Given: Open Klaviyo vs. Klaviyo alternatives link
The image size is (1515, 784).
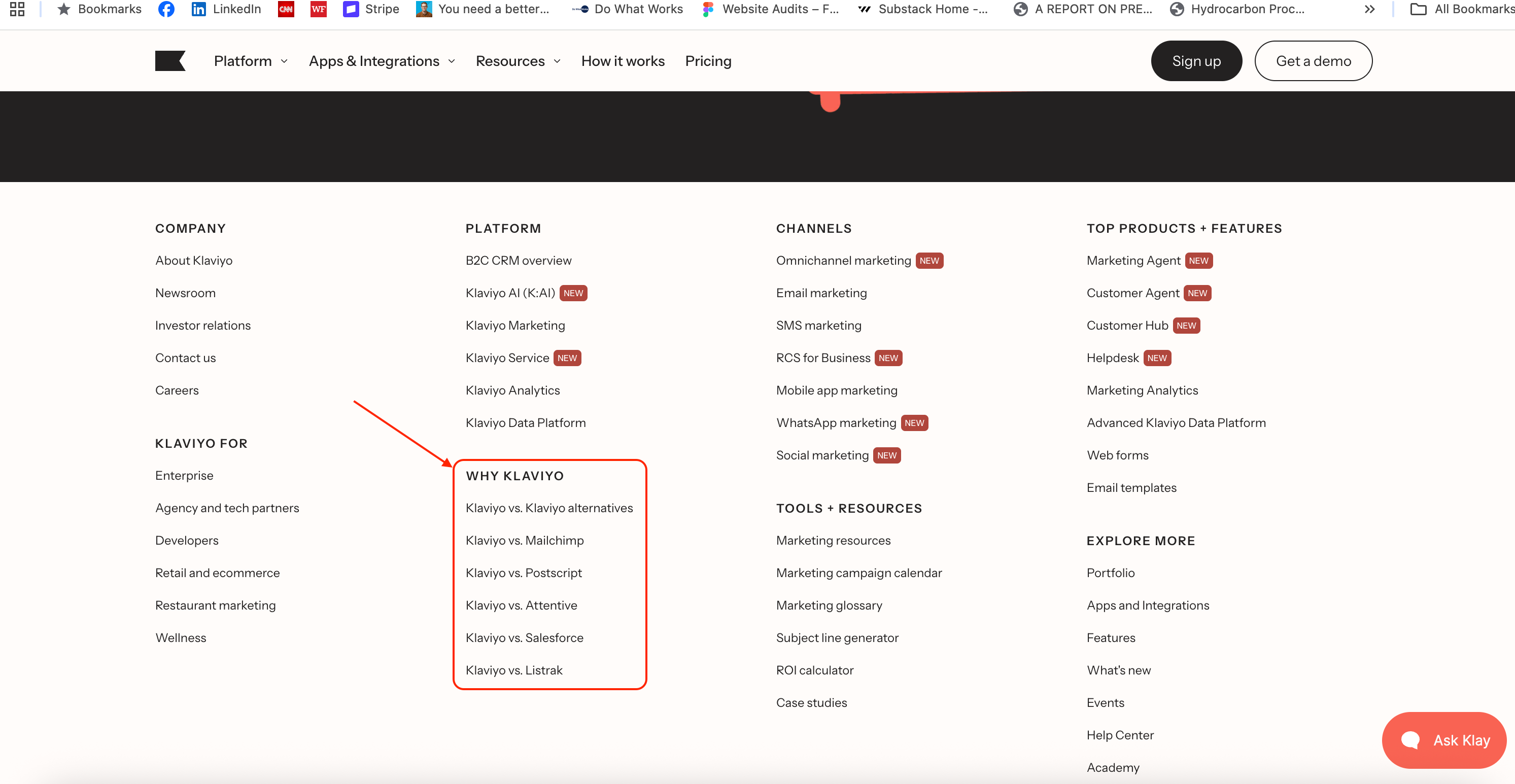Looking at the screenshot, I should [x=549, y=508].
